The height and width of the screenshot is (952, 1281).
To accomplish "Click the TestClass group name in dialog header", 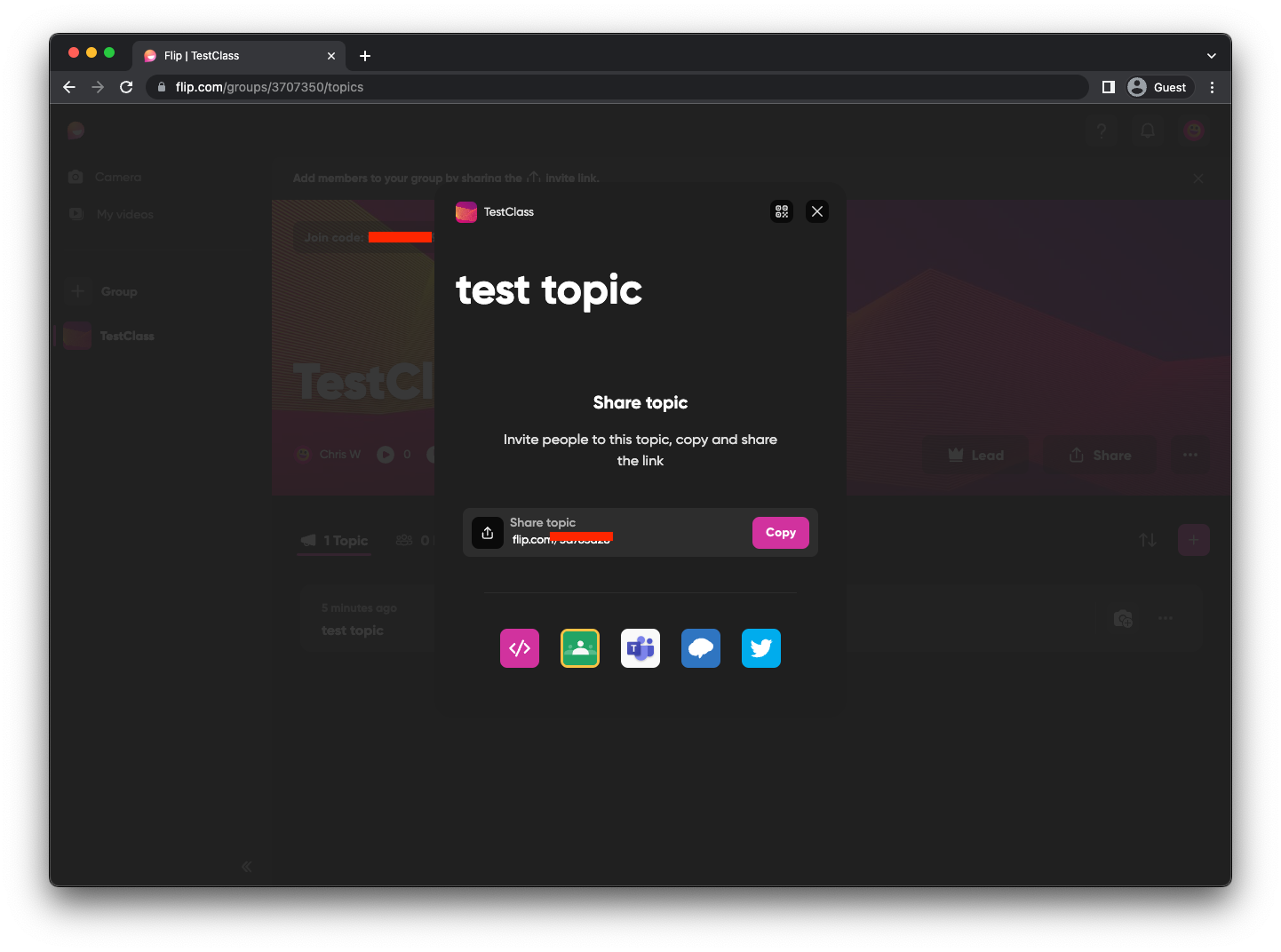I will point(508,212).
